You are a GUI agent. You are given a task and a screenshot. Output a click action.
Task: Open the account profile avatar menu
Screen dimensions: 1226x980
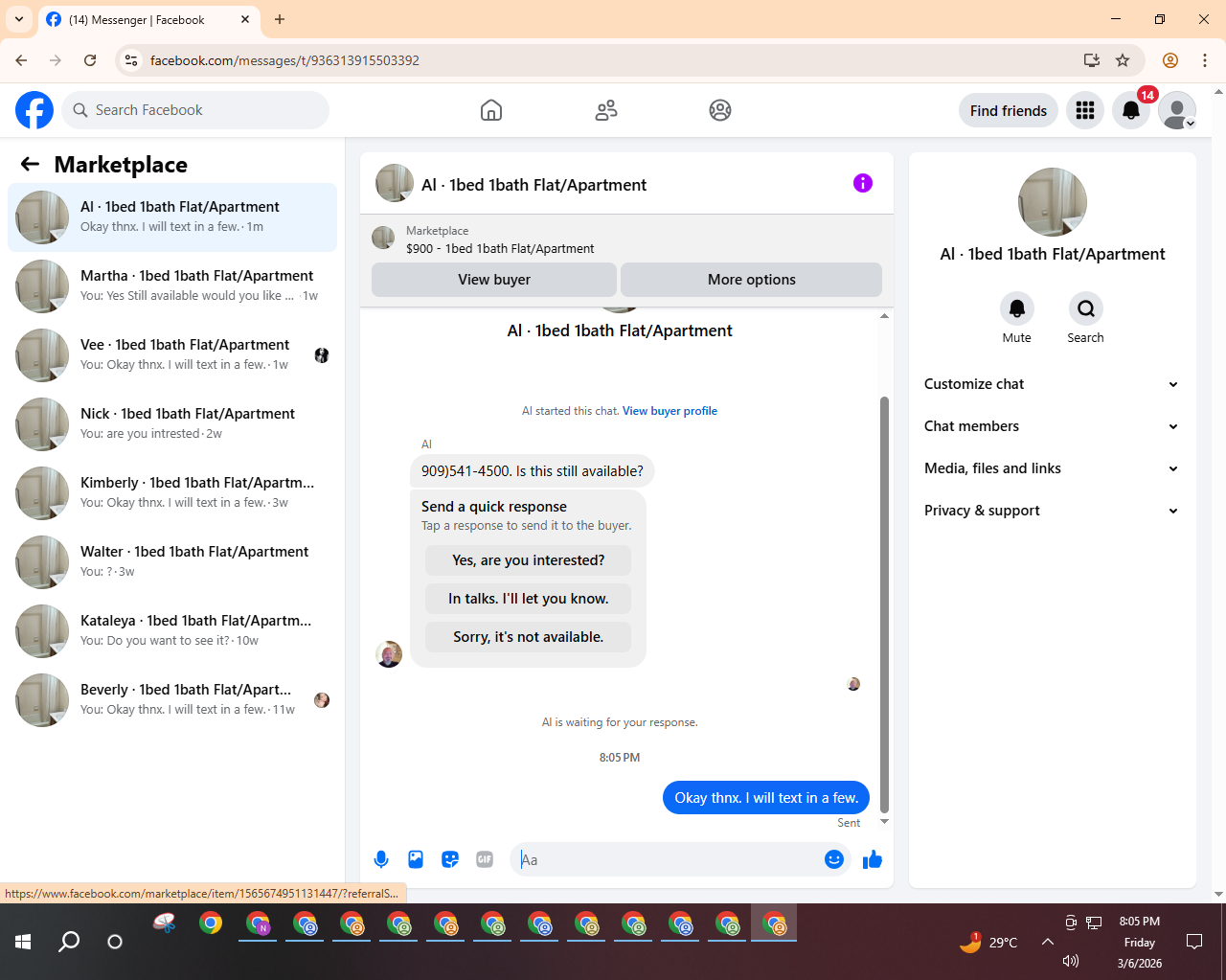pos(1177,110)
